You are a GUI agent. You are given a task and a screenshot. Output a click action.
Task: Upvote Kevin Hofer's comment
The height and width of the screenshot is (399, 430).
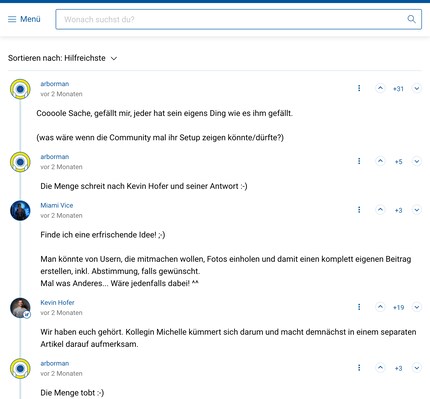click(x=380, y=307)
